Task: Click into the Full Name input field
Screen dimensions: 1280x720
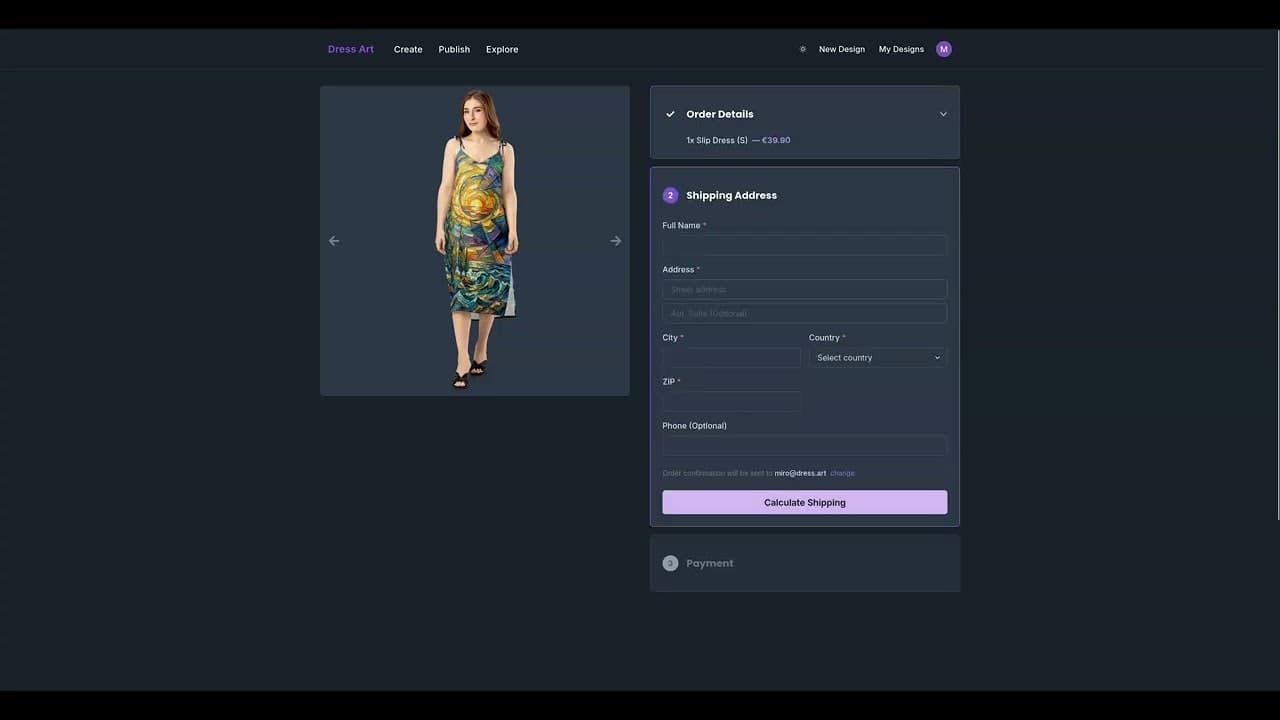Action: point(804,245)
